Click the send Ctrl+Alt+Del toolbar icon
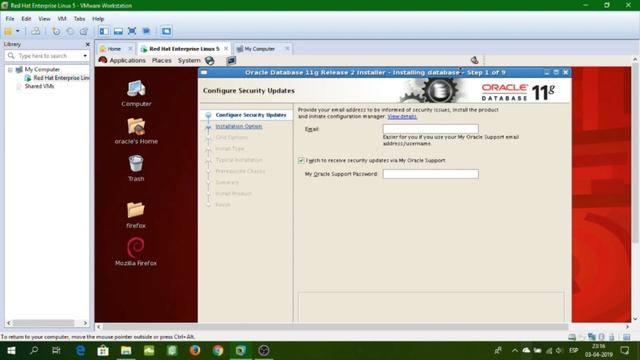640x360 pixels. [36, 31]
